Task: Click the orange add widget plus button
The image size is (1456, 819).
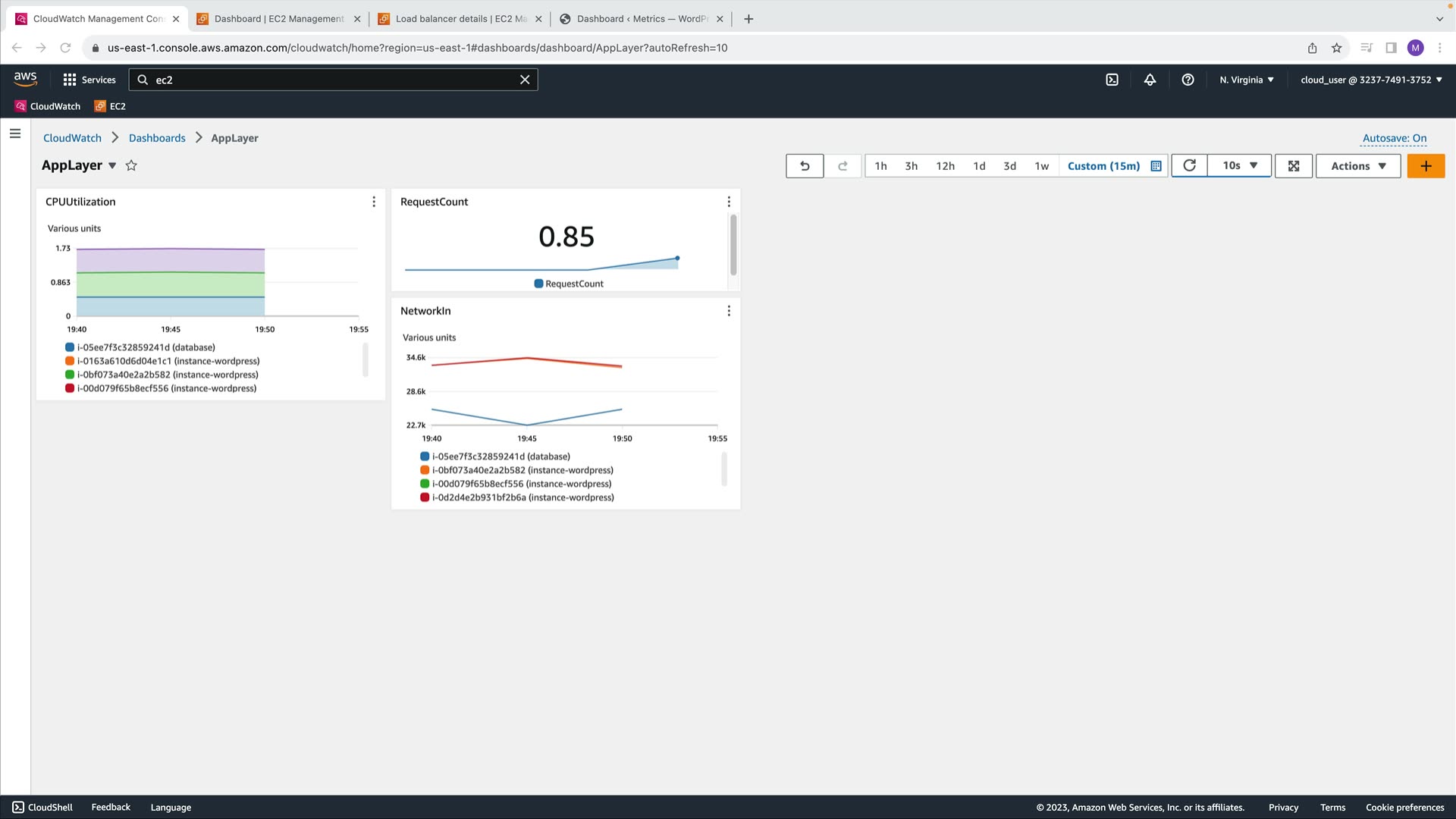Action: (x=1426, y=166)
